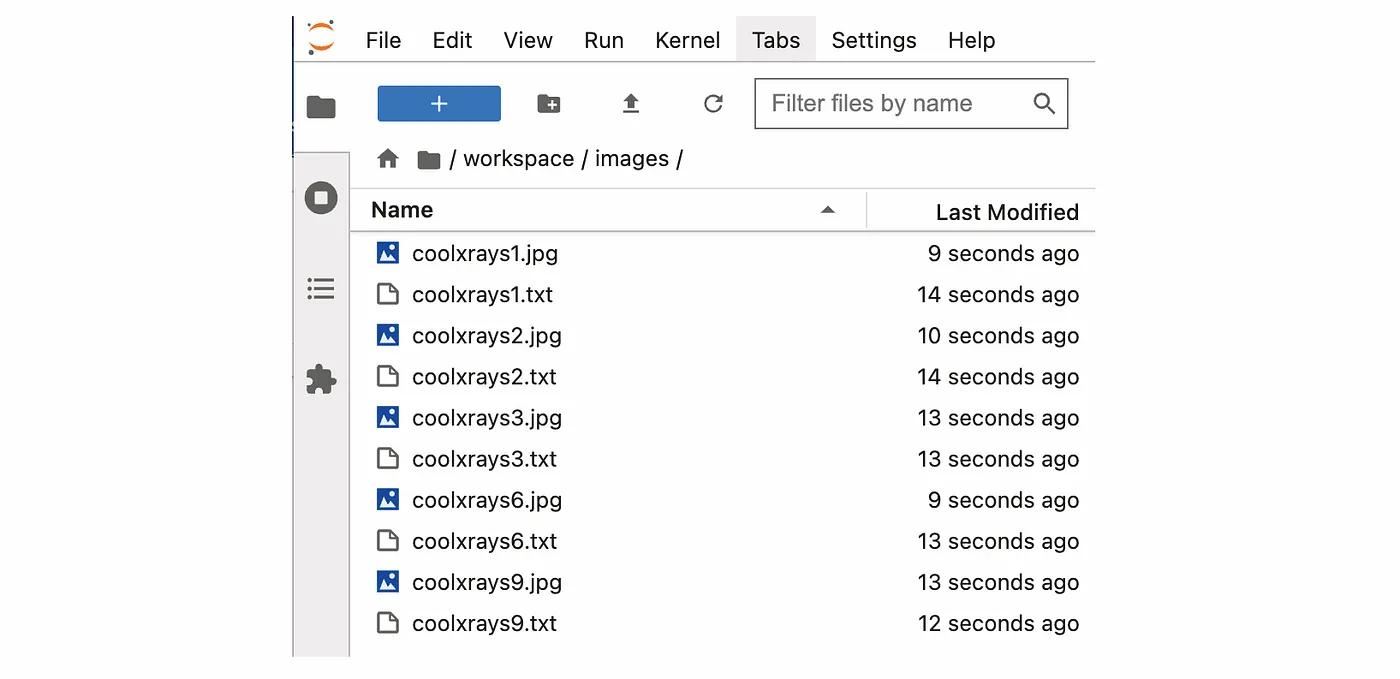Click modified time of coolxrays6.jpg

(x=1003, y=500)
